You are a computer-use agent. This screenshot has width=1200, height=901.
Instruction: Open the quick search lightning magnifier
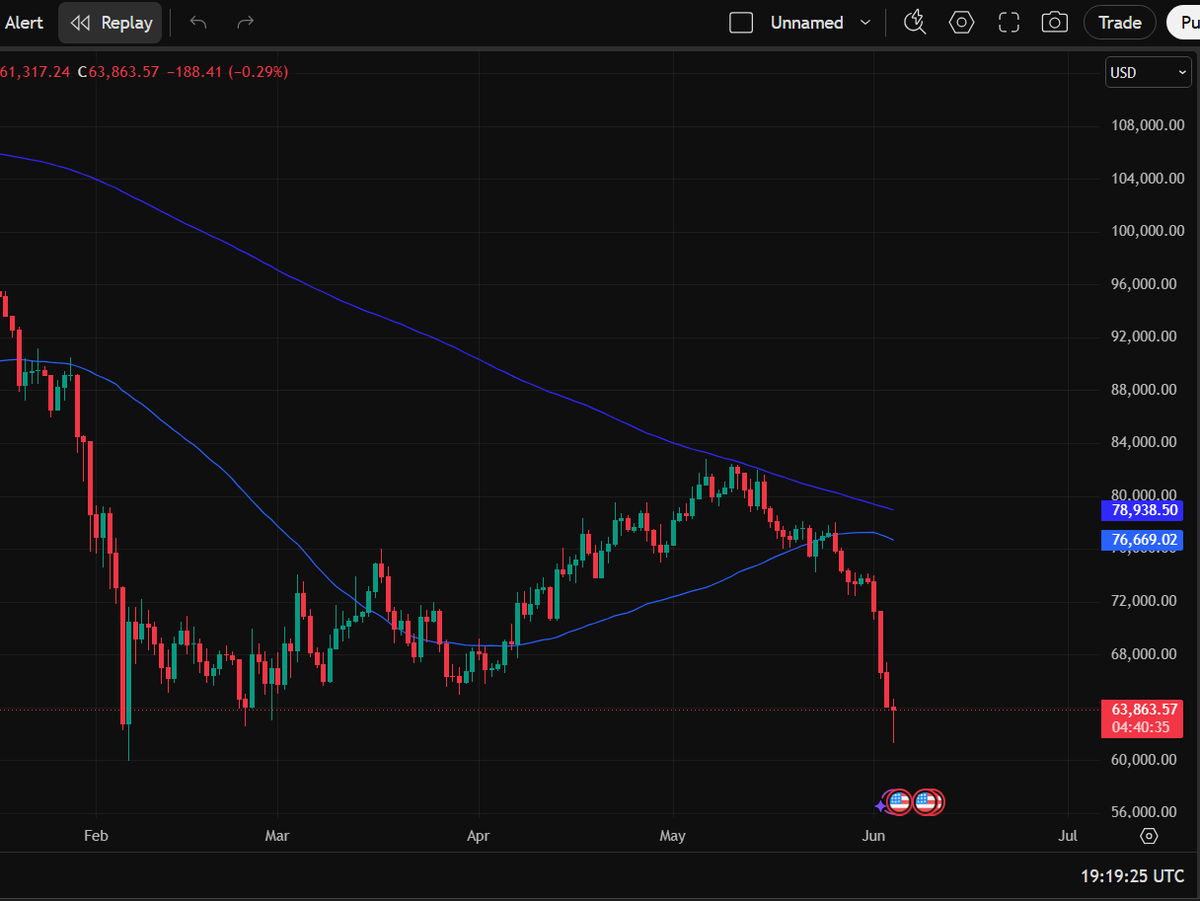[914, 22]
